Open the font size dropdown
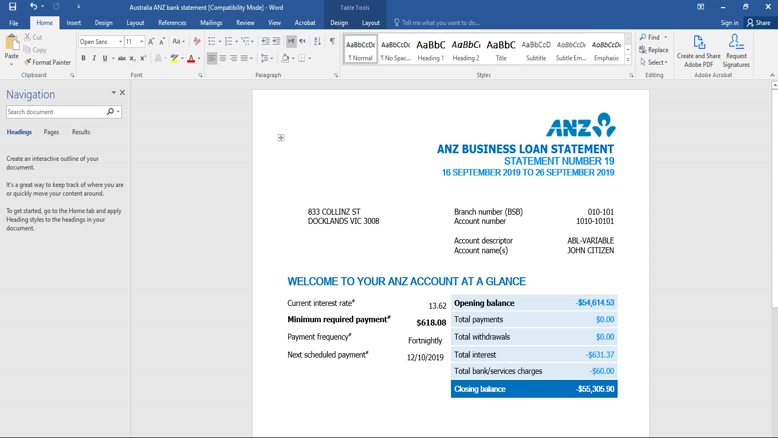The height and width of the screenshot is (438, 778). pos(141,42)
